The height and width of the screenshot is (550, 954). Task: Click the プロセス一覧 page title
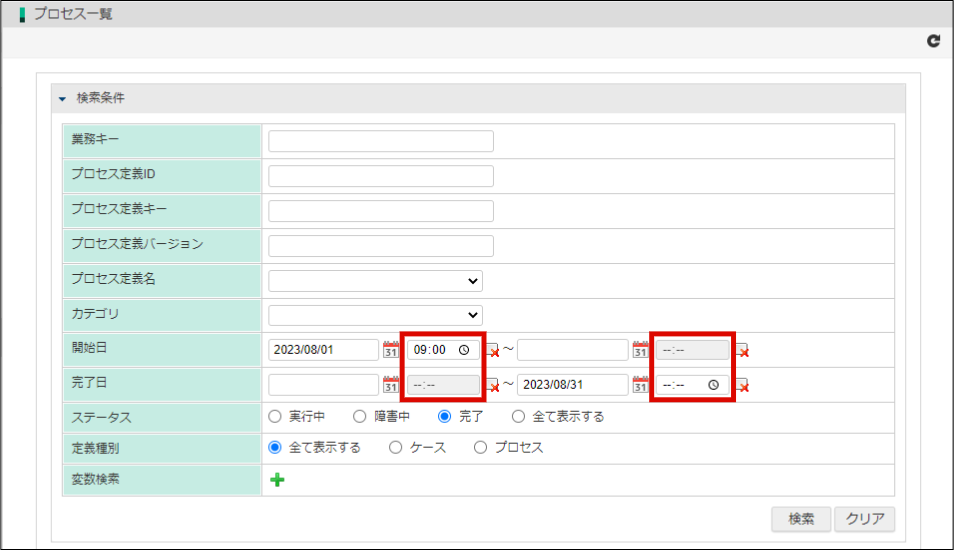click(73, 14)
